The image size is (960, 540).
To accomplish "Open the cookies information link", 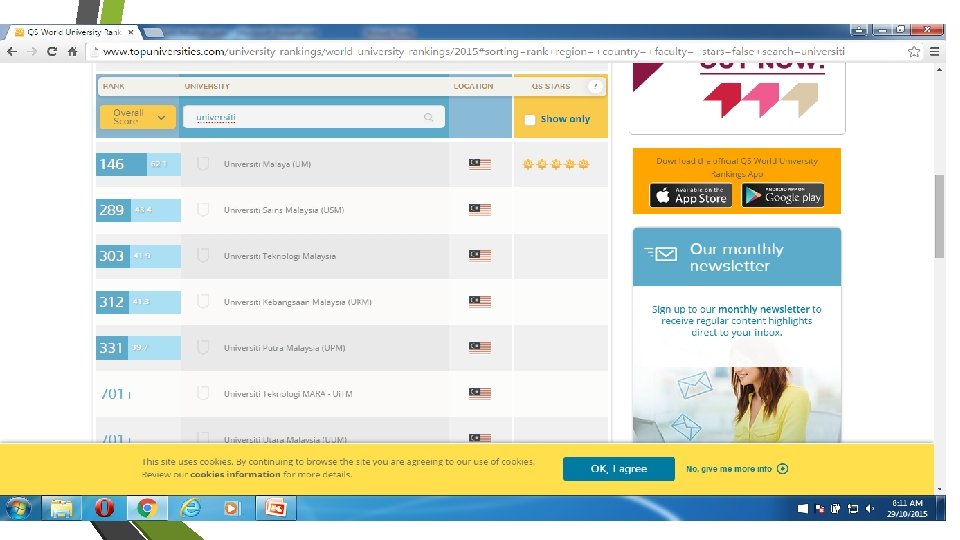I will pos(235,474).
